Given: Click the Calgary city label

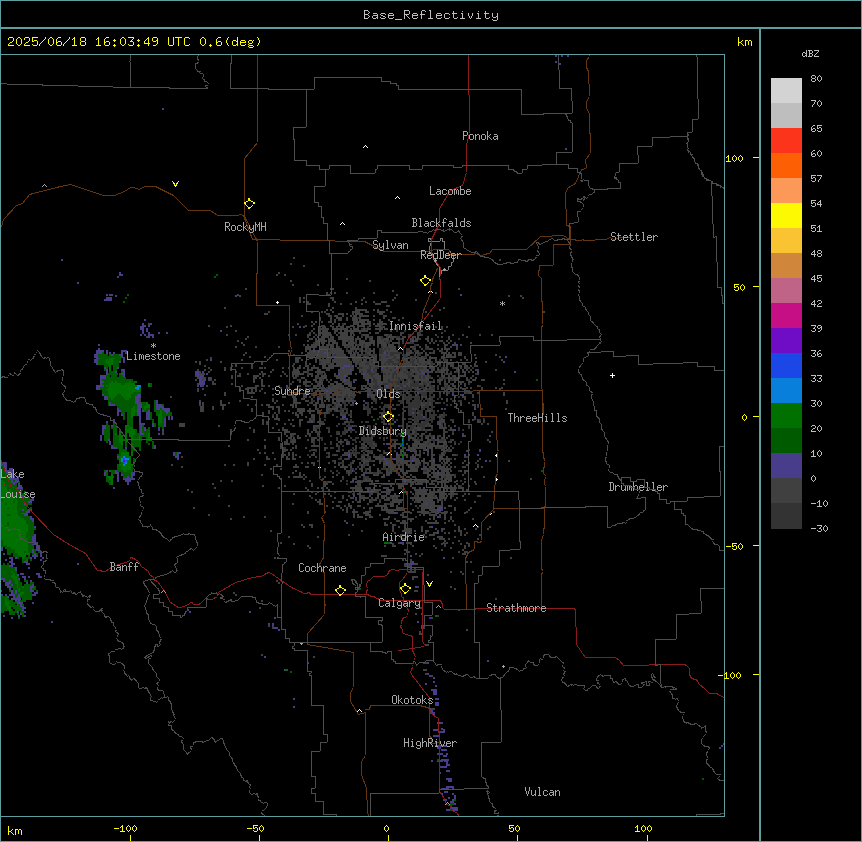Looking at the screenshot, I should coord(399,603).
